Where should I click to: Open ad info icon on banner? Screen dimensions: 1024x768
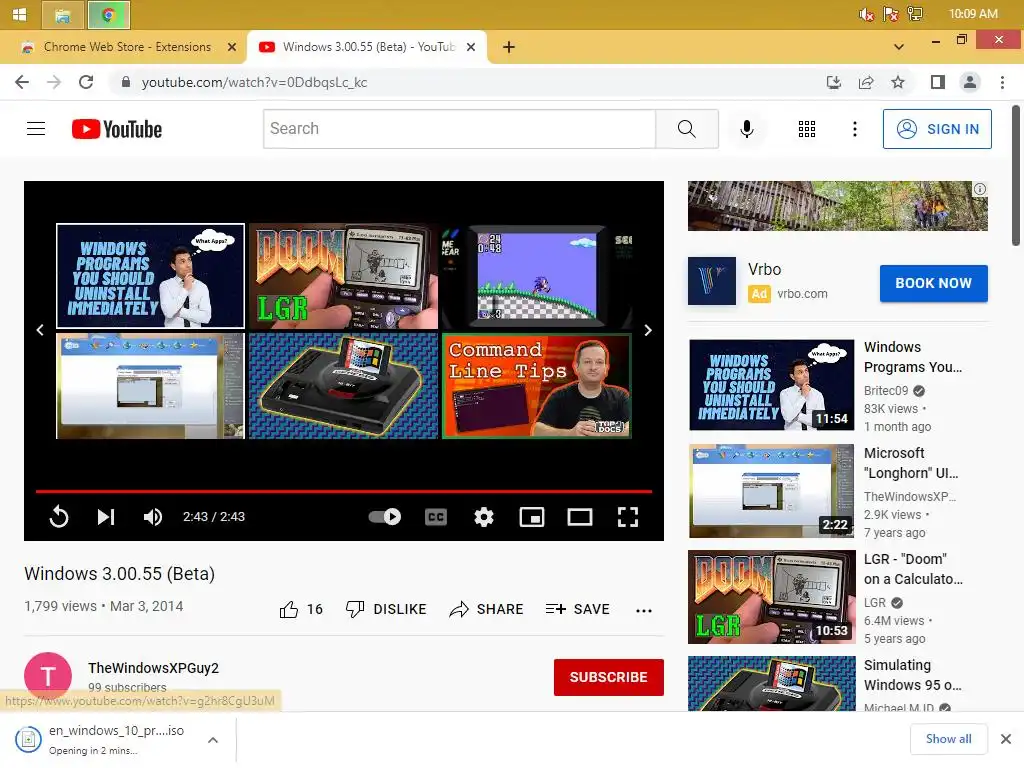coord(980,189)
